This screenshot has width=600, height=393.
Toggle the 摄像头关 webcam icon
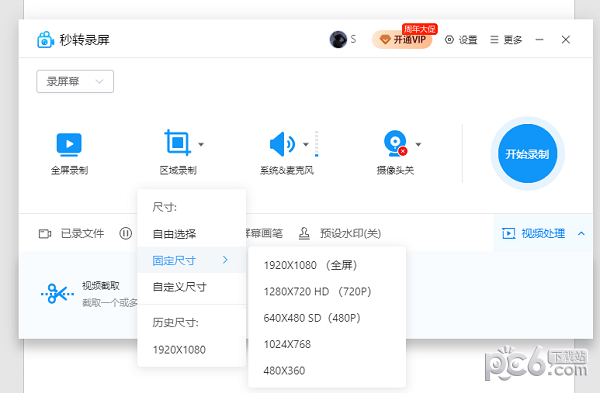[x=396, y=144]
